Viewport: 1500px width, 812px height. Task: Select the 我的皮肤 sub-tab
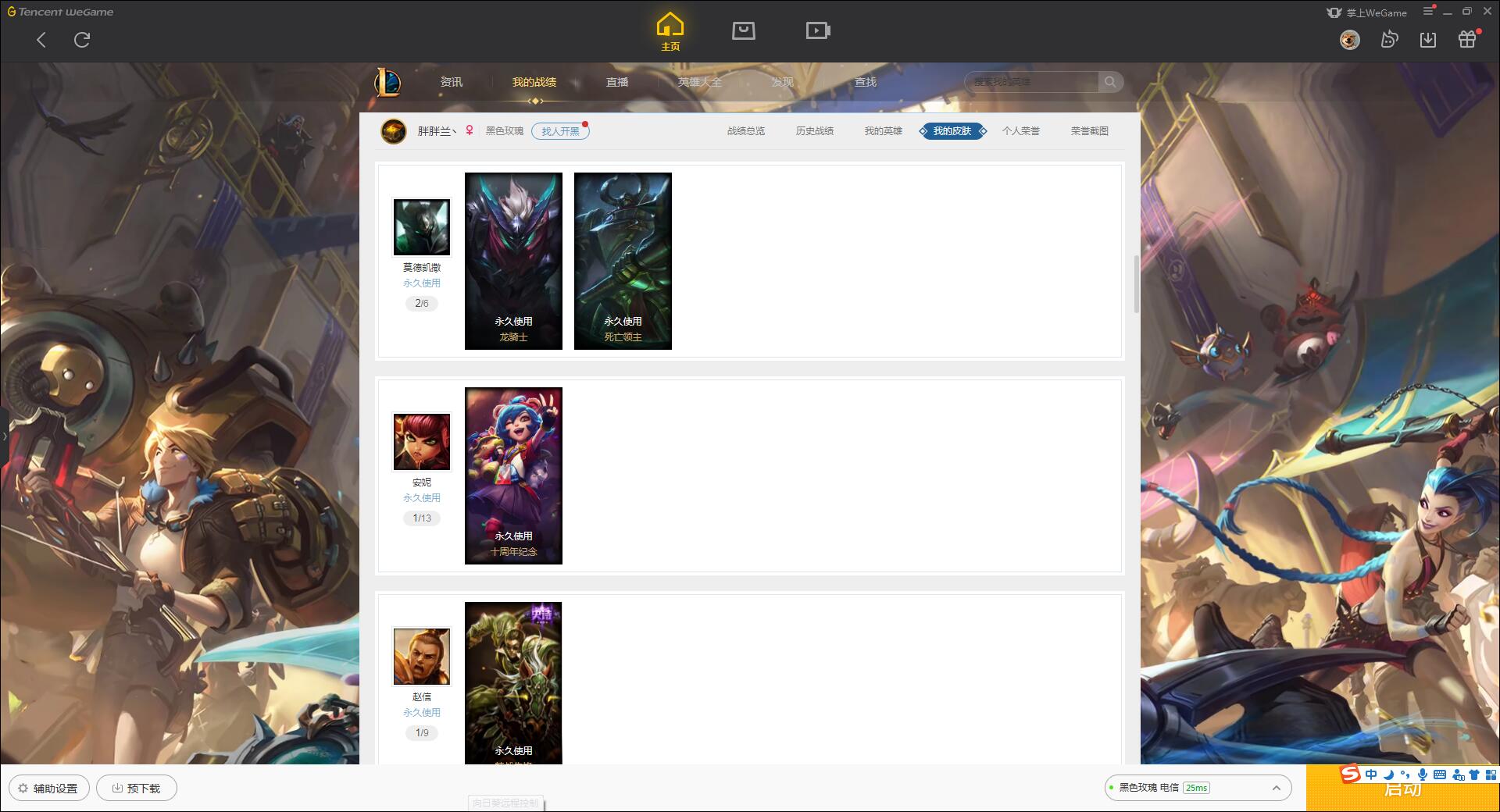click(952, 131)
